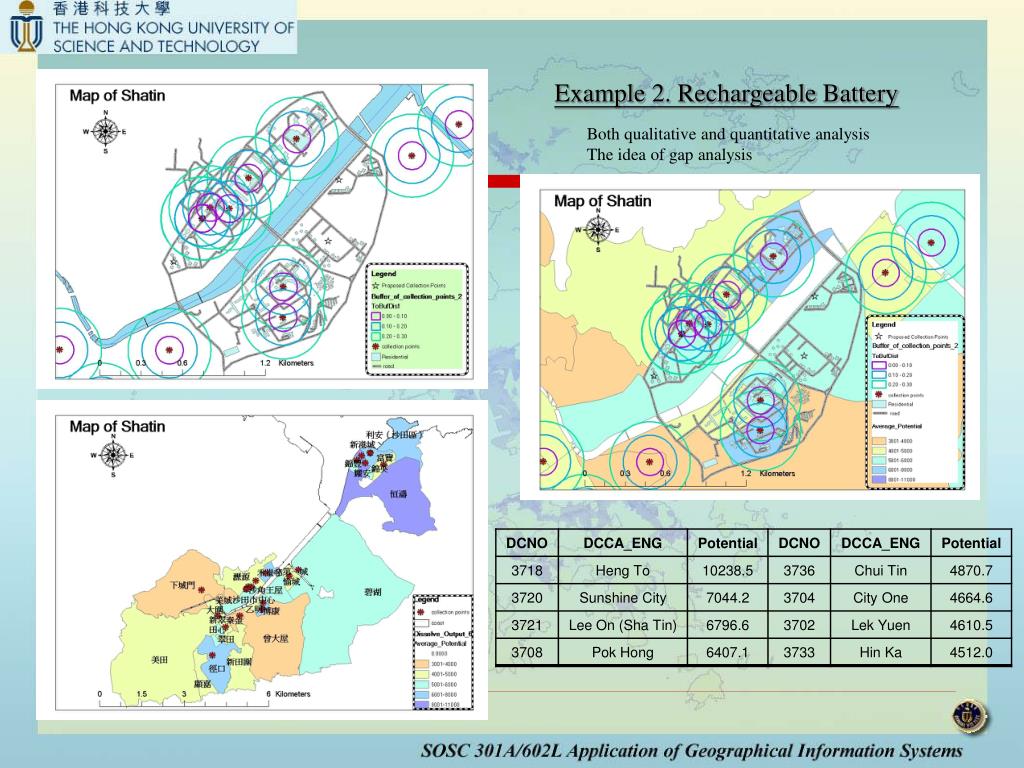Click the Chinese university name 香港科技大學

(111, 8)
